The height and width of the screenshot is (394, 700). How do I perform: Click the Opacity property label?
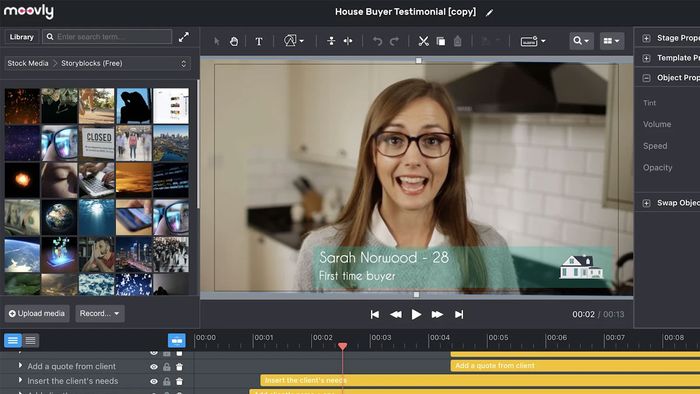658,168
